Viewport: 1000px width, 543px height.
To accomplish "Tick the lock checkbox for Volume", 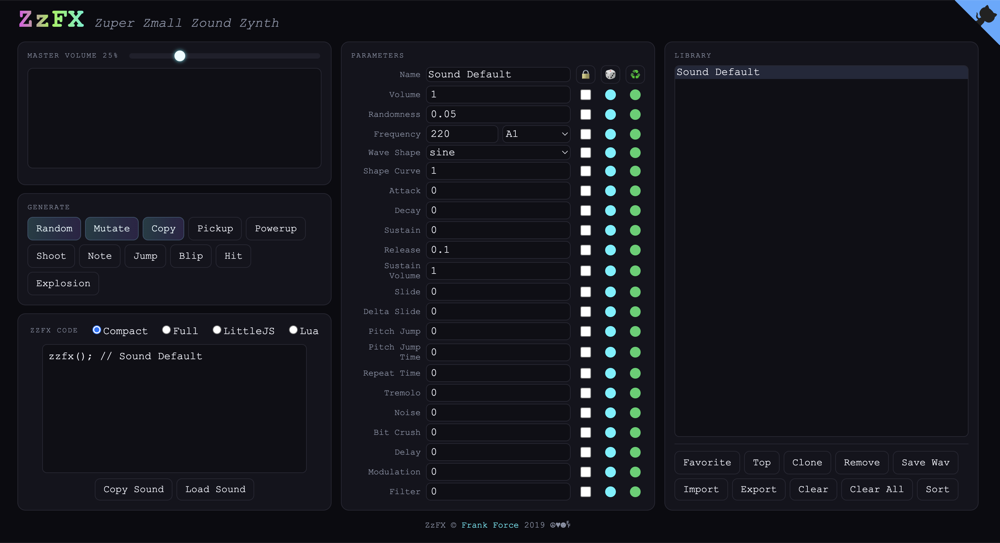I will pyautogui.click(x=585, y=95).
